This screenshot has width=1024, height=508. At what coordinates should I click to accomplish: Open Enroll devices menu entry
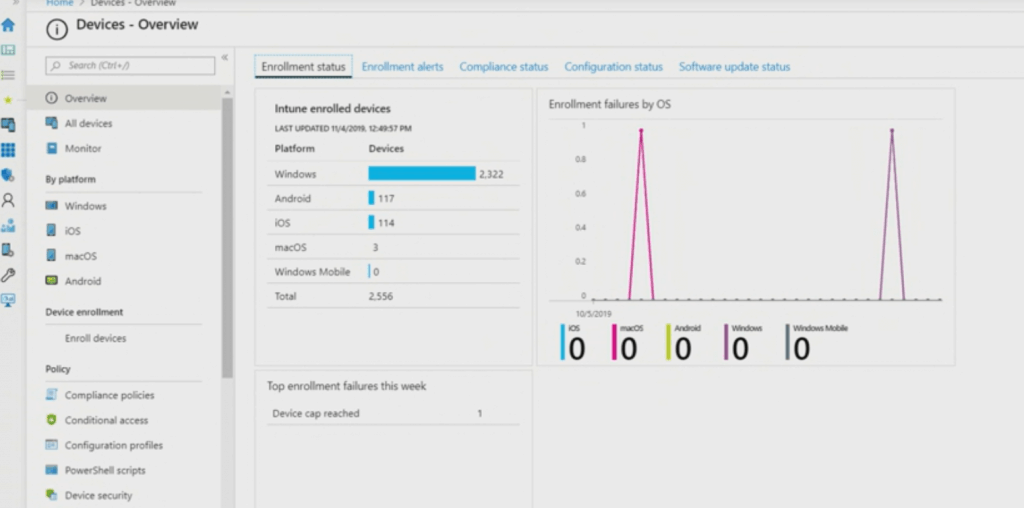click(x=95, y=338)
